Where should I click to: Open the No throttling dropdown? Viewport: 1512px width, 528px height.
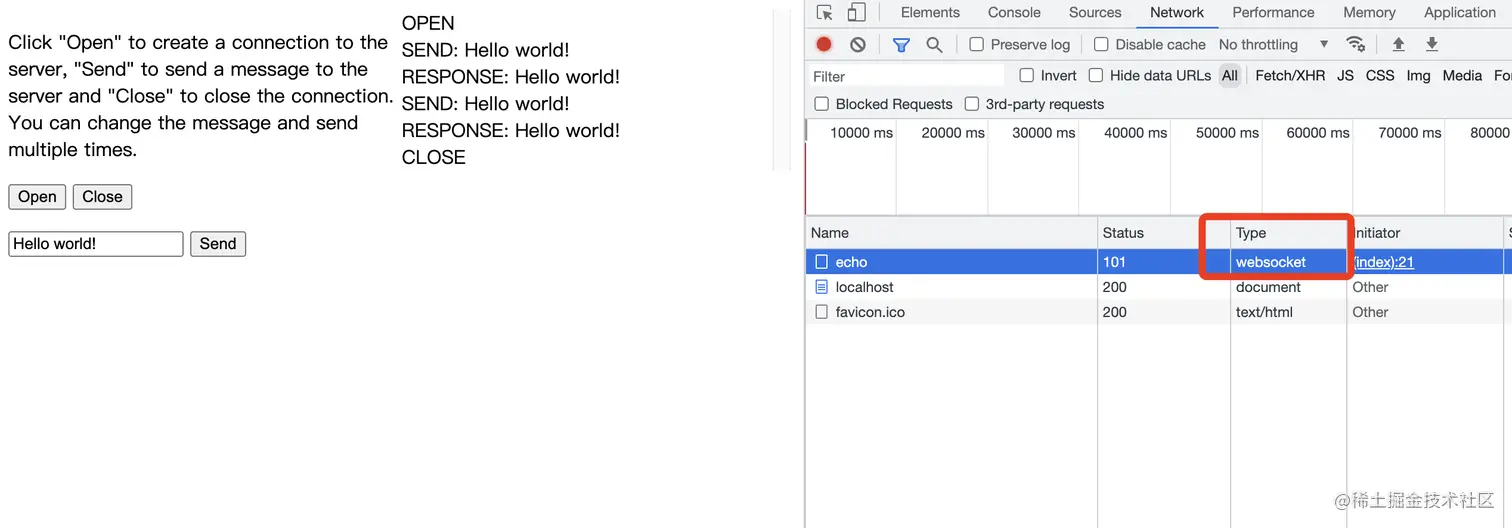1273,44
